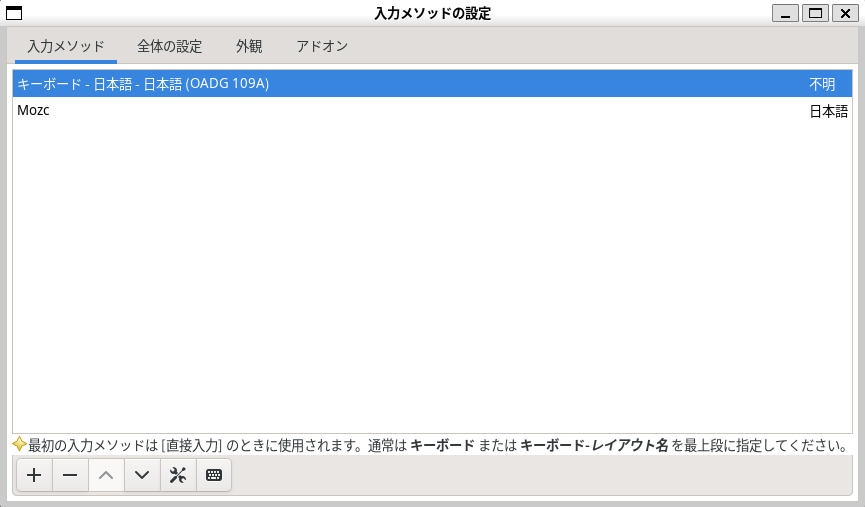Image resolution: width=865 pixels, height=507 pixels.
Task: Switch to the 入力メソッド tab
Action: tap(66, 46)
